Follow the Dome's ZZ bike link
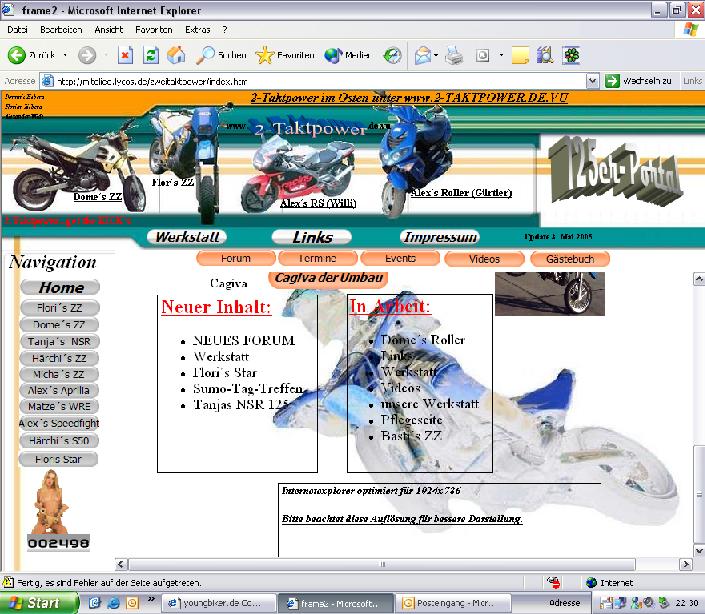Screen dimensions: 705x614 pyautogui.click(x=98, y=196)
